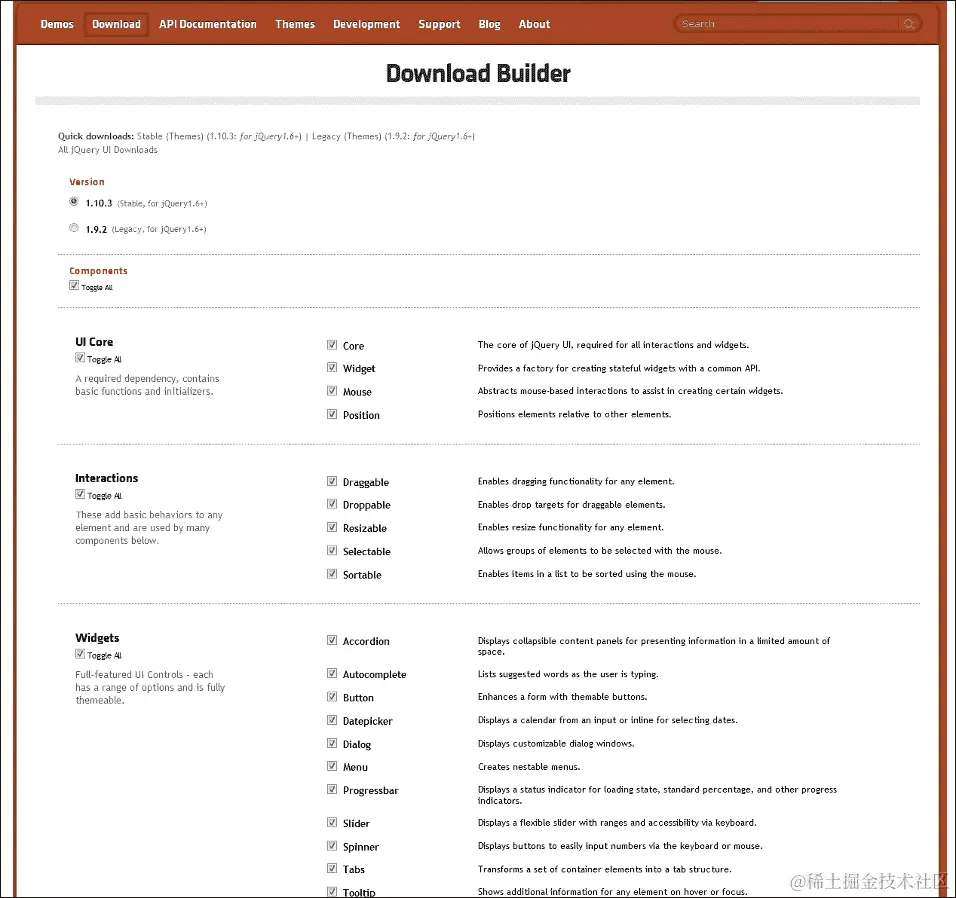Uncheck the Core checkbox
This screenshot has width=956, height=898.
coord(332,345)
